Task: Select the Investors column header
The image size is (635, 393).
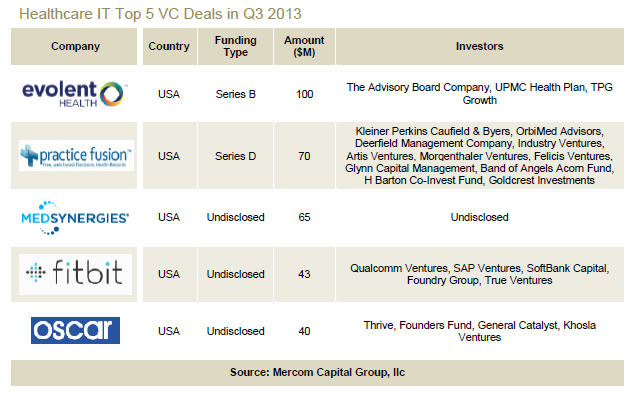Action: (479, 46)
